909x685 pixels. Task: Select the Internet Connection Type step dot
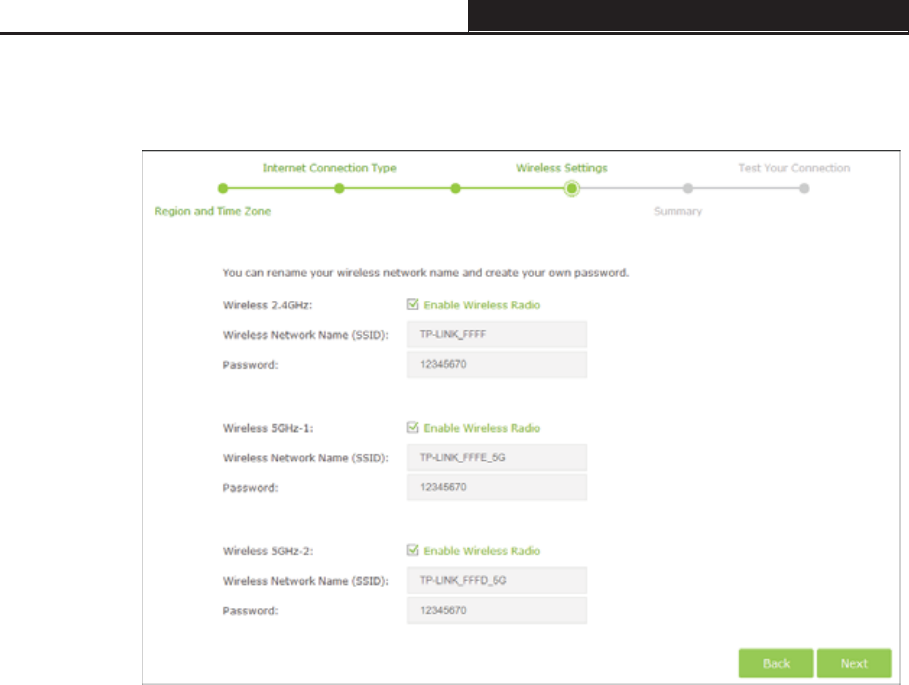click(x=339, y=188)
